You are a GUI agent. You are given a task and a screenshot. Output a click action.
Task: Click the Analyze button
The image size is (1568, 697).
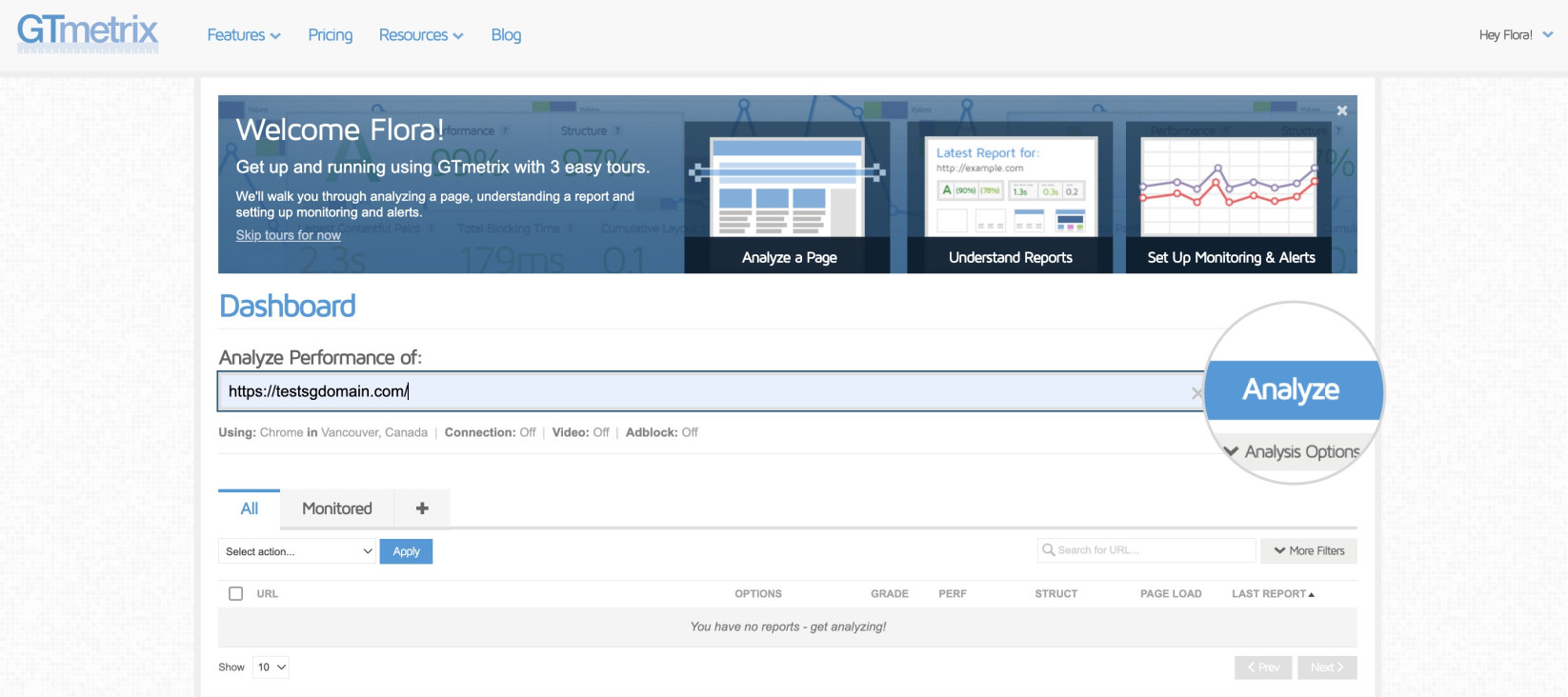1293,389
